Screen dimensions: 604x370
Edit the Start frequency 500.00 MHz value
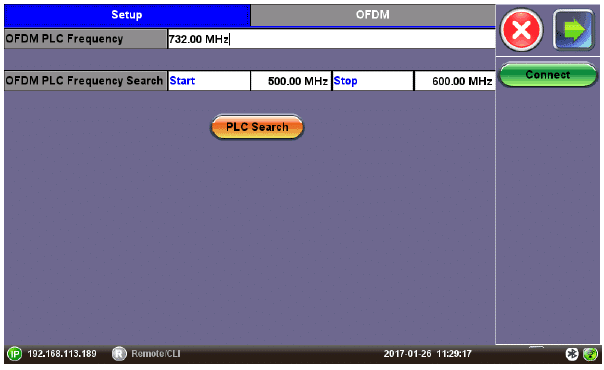tap(291, 81)
